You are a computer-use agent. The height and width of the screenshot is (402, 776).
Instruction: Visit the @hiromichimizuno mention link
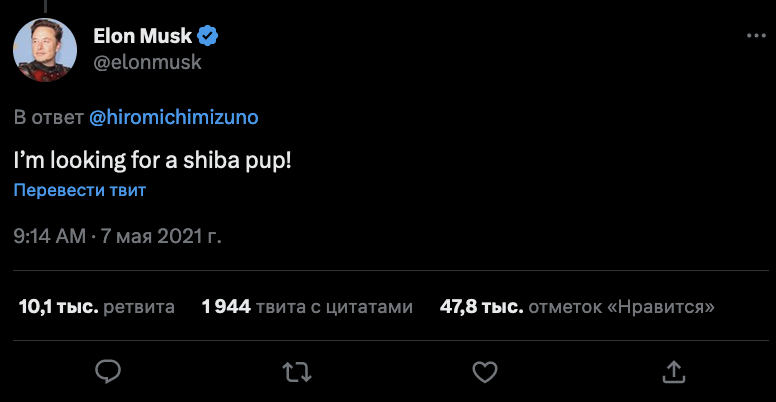pyautogui.click(x=174, y=117)
